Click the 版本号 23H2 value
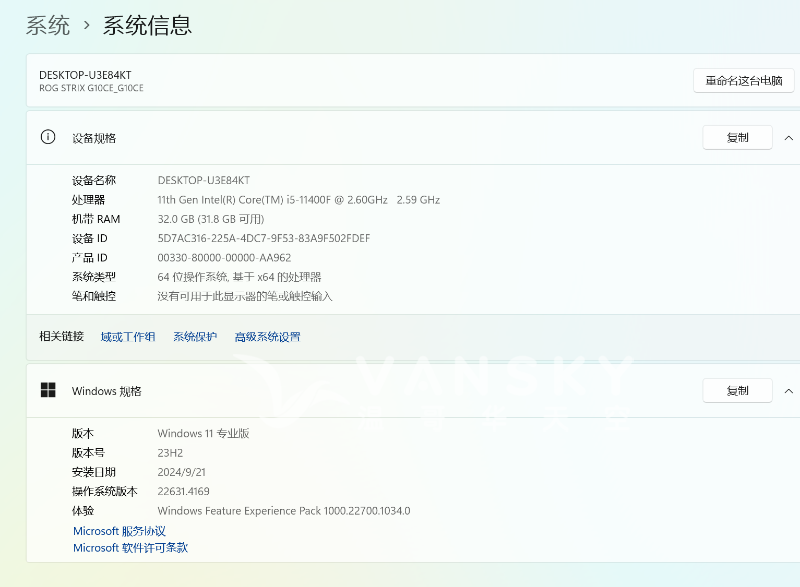 tap(171, 452)
